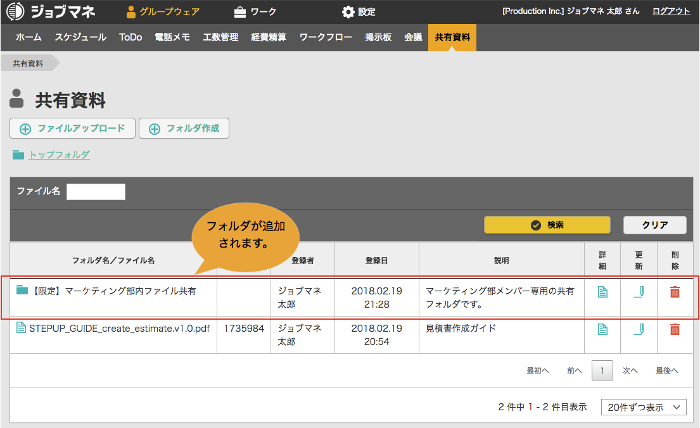
Task: Click the トップフォルダ folder icon
Action: click(x=18, y=155)
